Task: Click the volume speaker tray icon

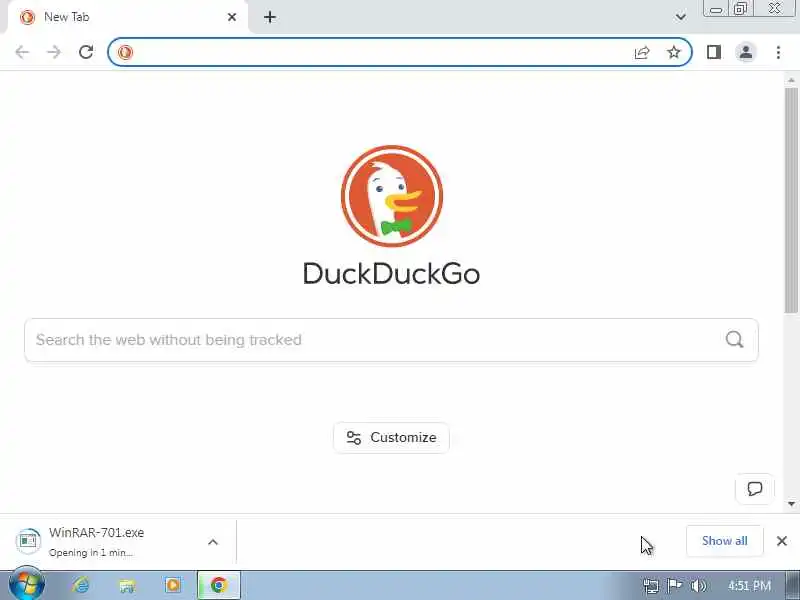Action: click(x=698, y=586)
